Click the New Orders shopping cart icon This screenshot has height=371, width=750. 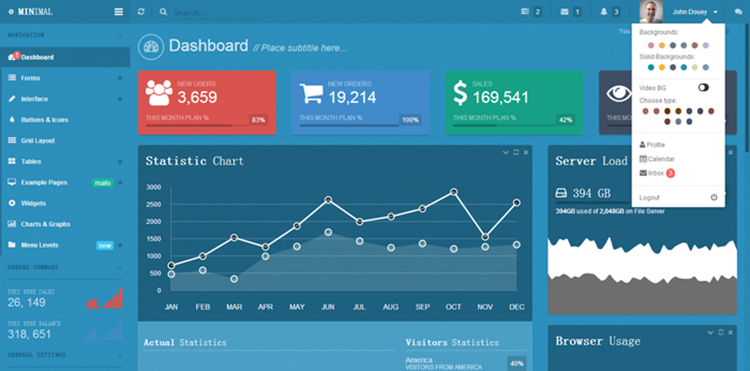pyautogui.click(x=311, y=93)
